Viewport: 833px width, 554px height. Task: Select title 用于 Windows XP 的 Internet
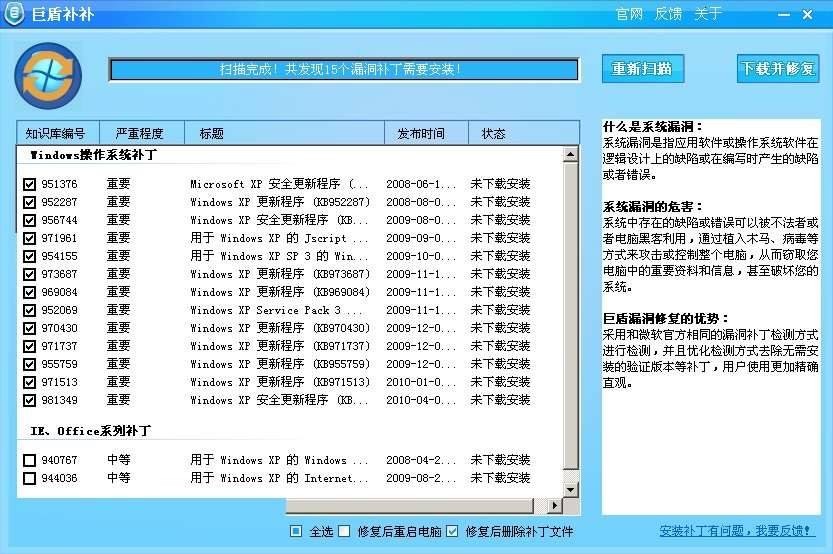279,479
